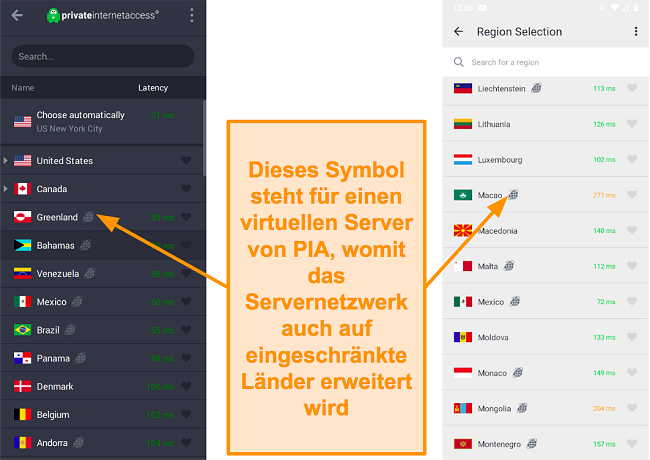Click Malta's virtual server globe icon
Image resolution: width=650 pixels, height=460 pixels.
click(x=509, y=266)
